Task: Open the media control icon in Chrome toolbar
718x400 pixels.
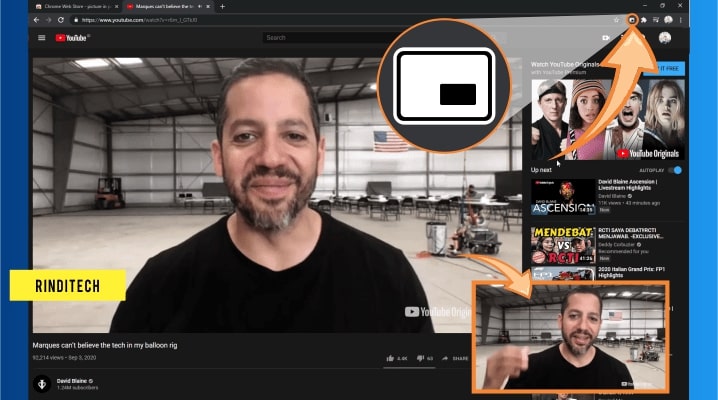Action: tap(656, 20)
